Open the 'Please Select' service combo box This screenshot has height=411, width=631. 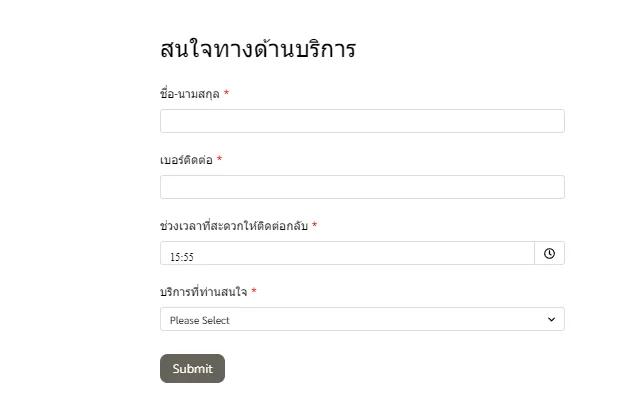[x=362, y=319]
